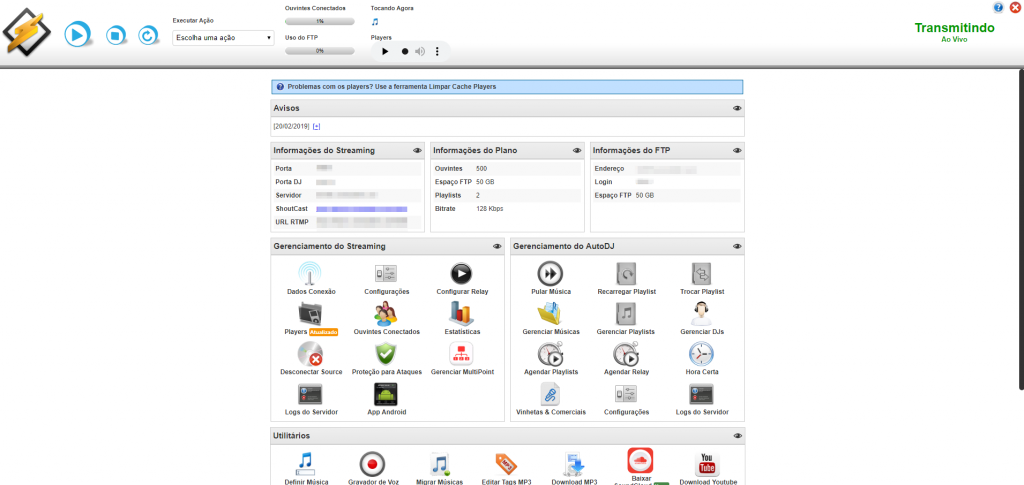Click the Pular Música icon
The width and height of the screenshot is (1024, 485).
pyautogui.click(x=550, y=273)
